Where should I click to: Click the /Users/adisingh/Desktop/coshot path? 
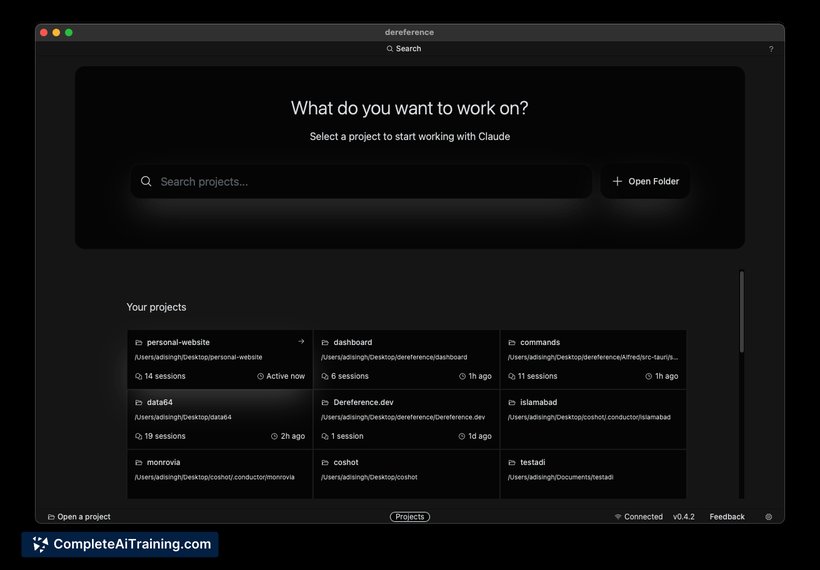[x=369, y=477]
